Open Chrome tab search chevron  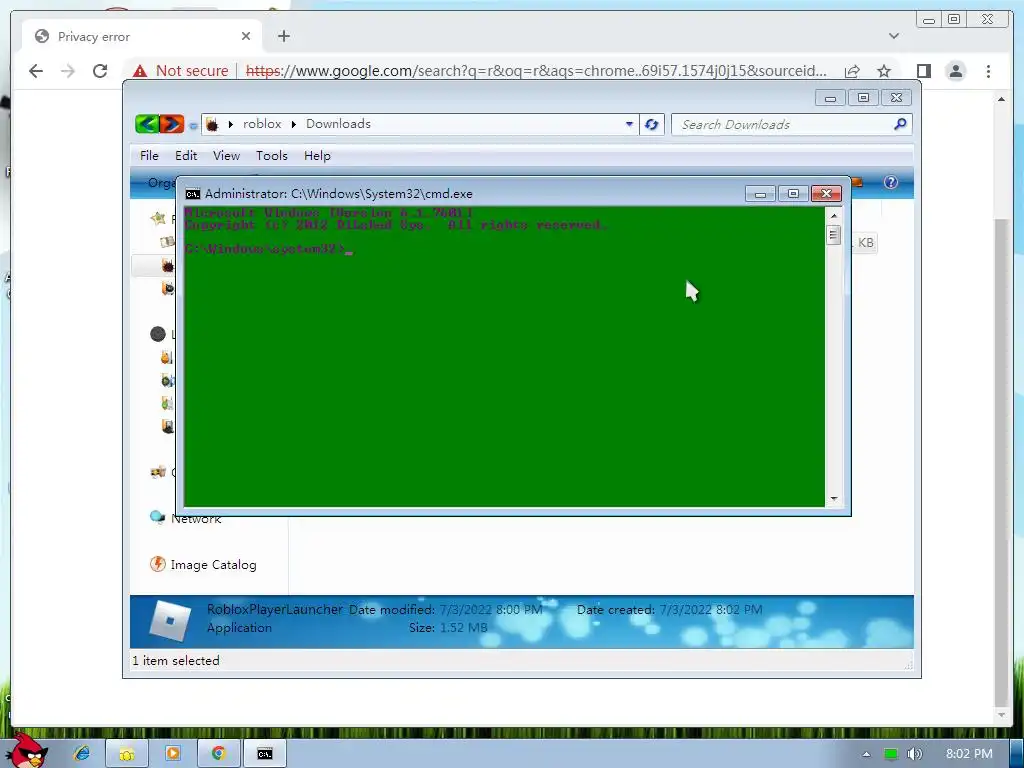point(893,36)
